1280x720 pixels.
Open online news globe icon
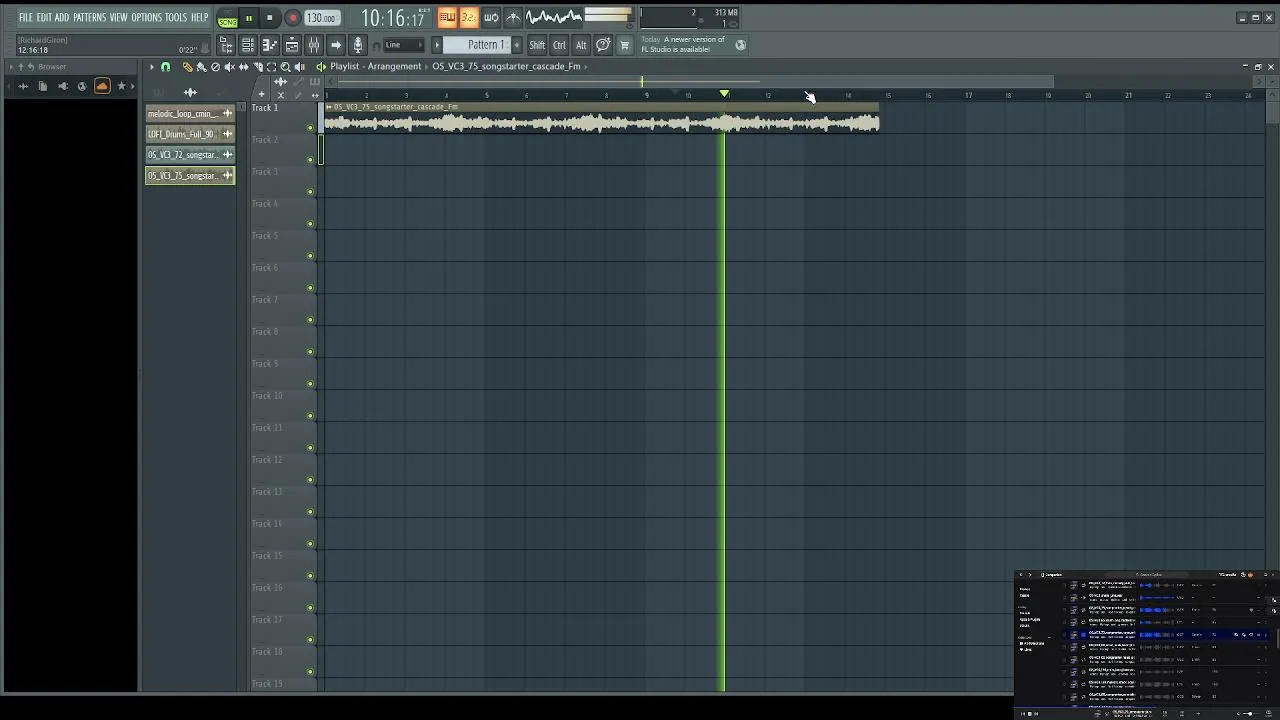coord(740,45)
